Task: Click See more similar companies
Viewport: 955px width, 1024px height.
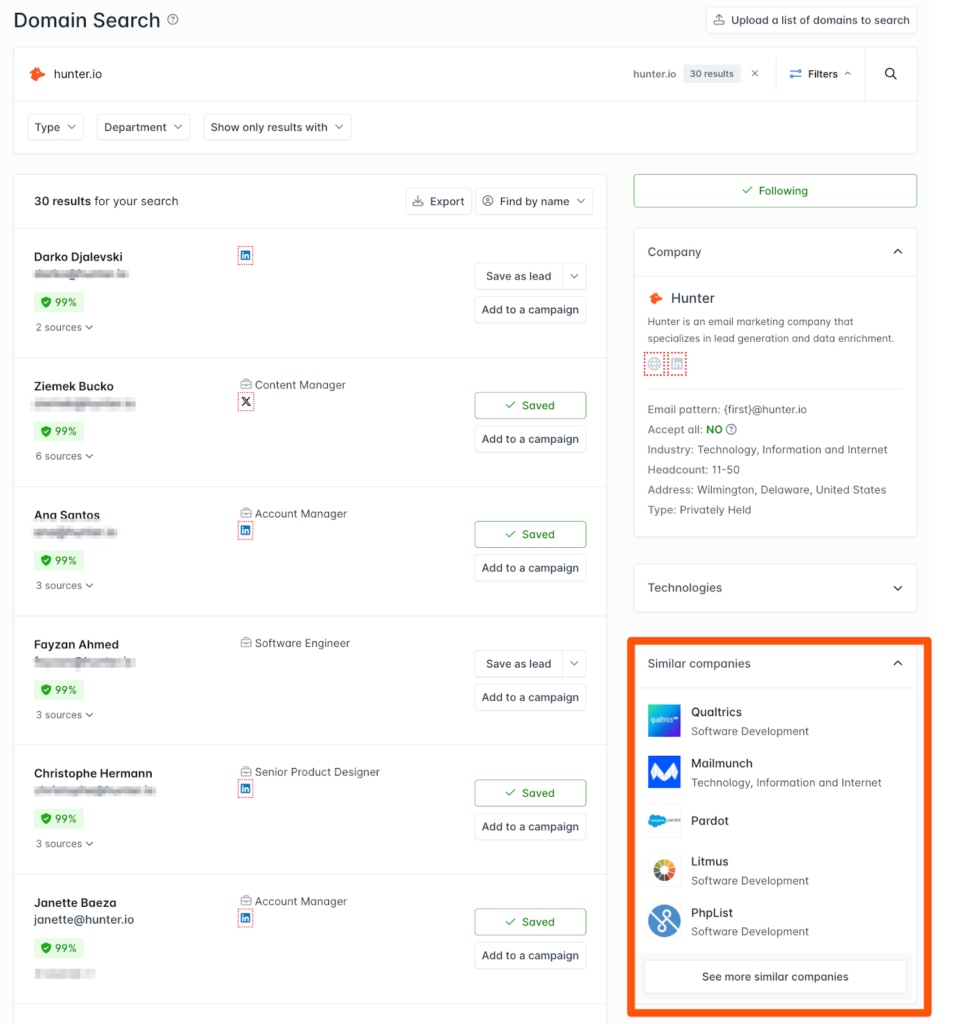Action: click(x=774, y=977)
